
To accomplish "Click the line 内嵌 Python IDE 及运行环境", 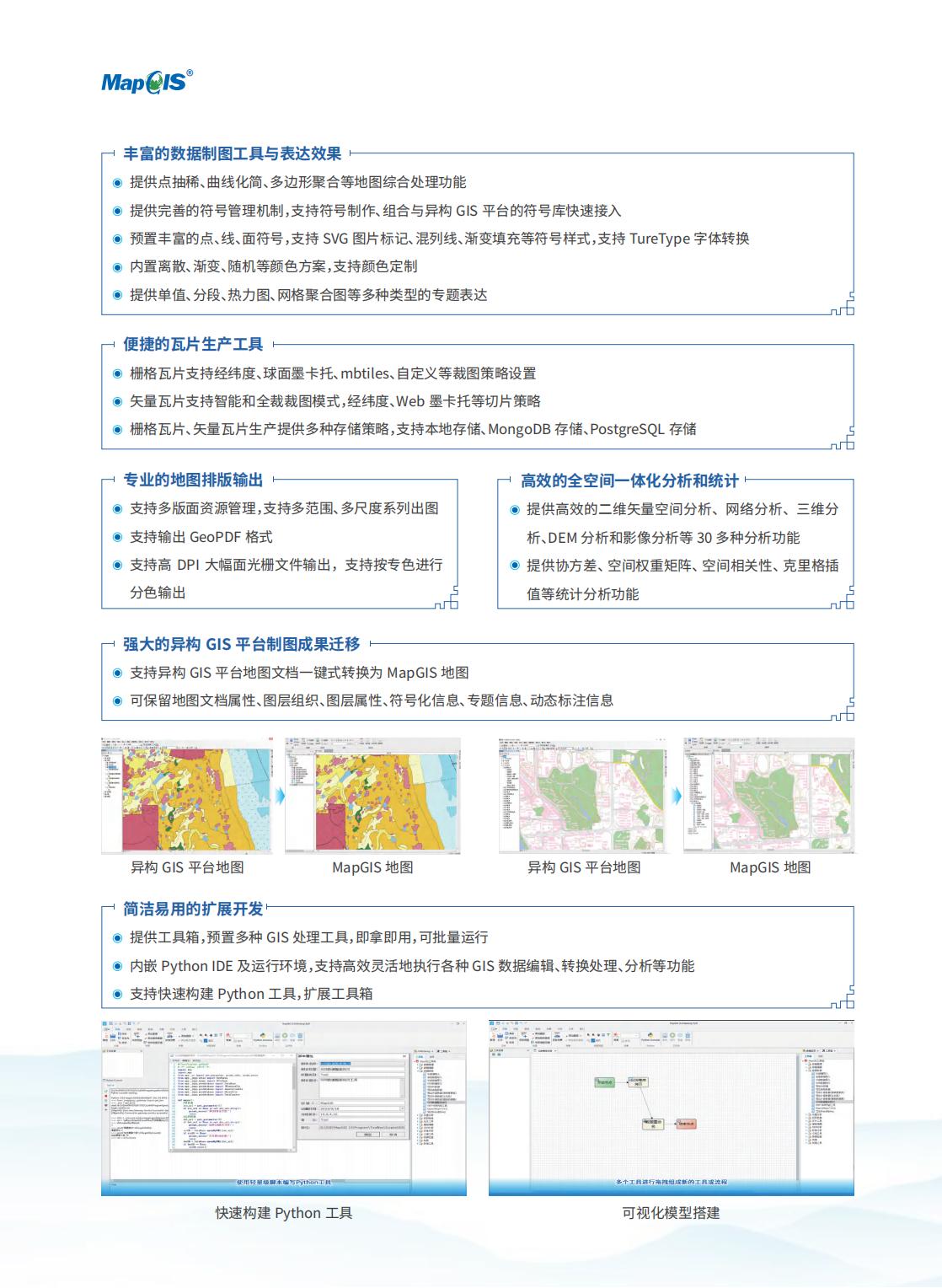I will [x=412, y=966].
